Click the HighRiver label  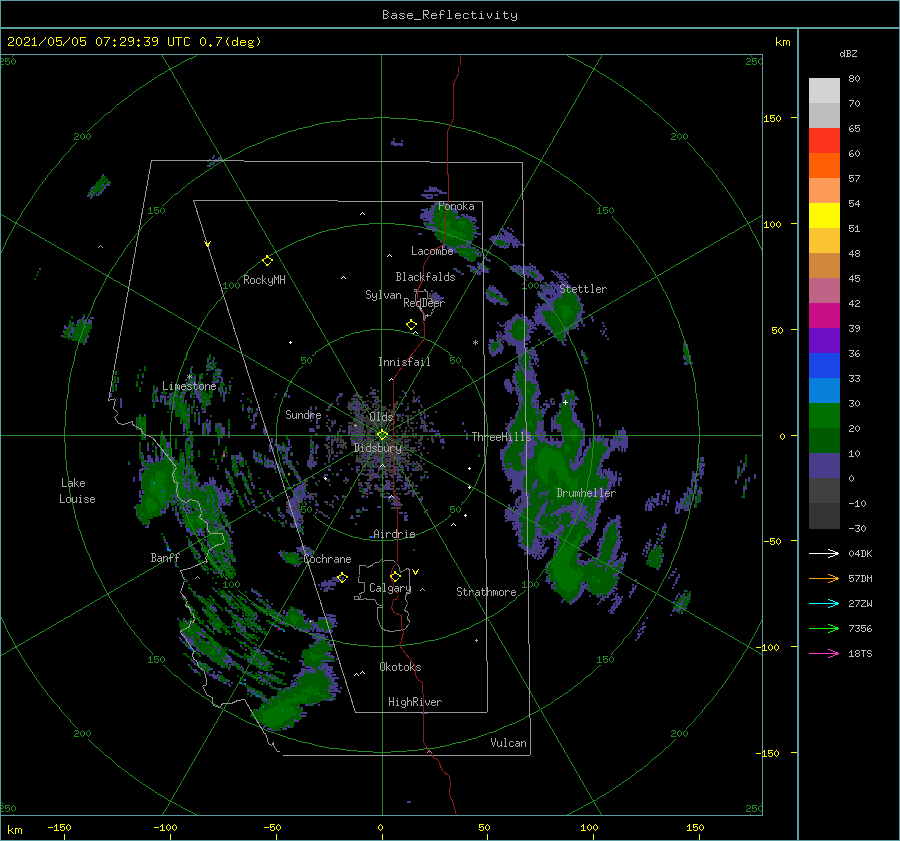coord(415,702)
